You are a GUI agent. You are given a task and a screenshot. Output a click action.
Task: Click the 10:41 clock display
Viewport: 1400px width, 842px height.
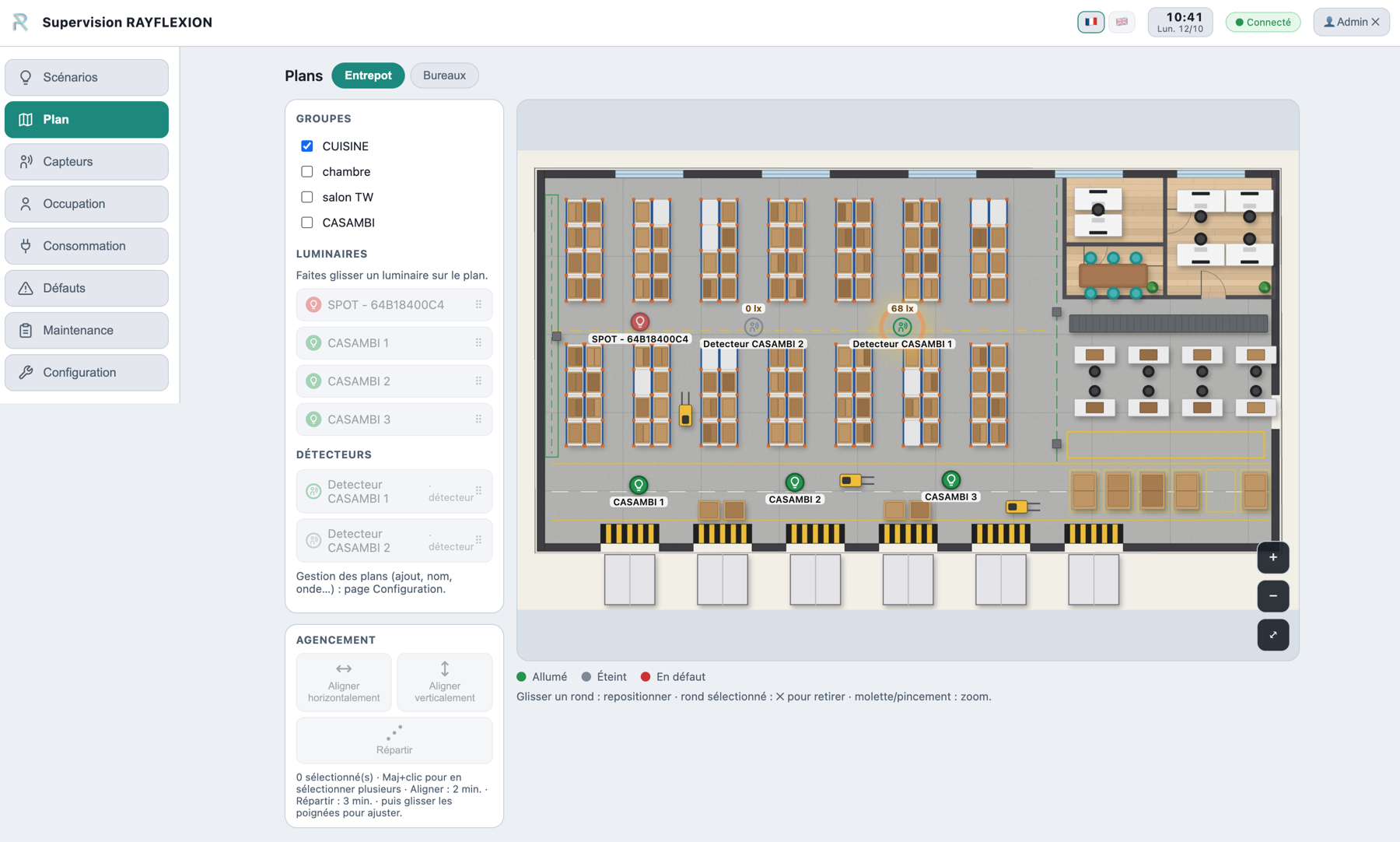tap(1180, 22)
